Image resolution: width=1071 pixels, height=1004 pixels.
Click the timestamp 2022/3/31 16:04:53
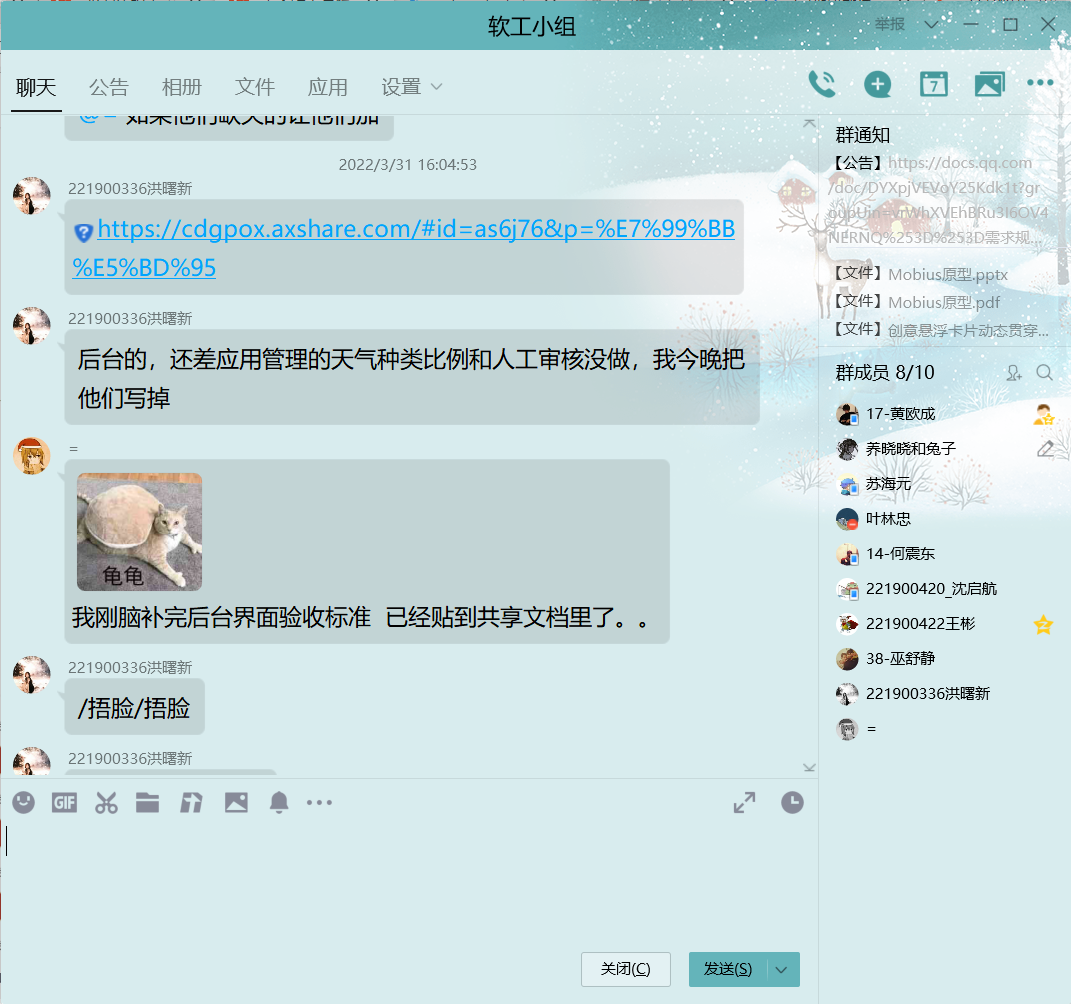(408, 165)
